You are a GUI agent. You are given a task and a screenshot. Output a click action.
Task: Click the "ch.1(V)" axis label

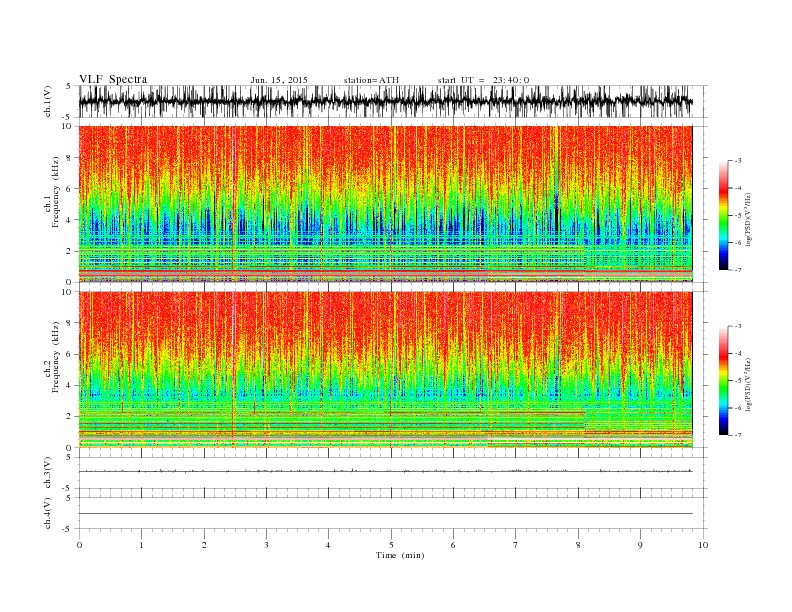pyautogui.click(x=48, y=102)
